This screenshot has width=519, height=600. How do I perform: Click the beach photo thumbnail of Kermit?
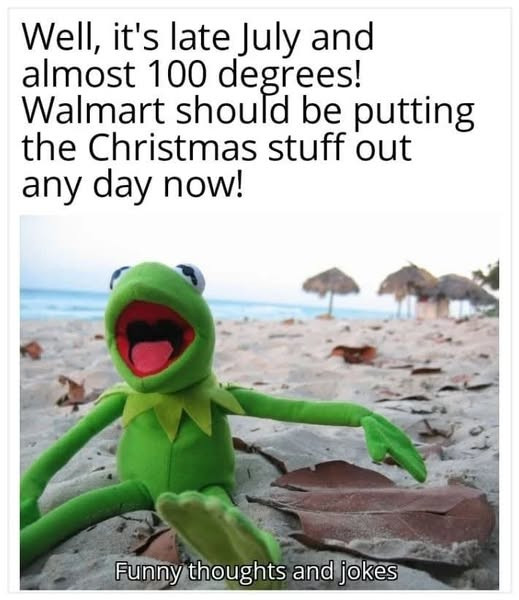pos(260,402)
